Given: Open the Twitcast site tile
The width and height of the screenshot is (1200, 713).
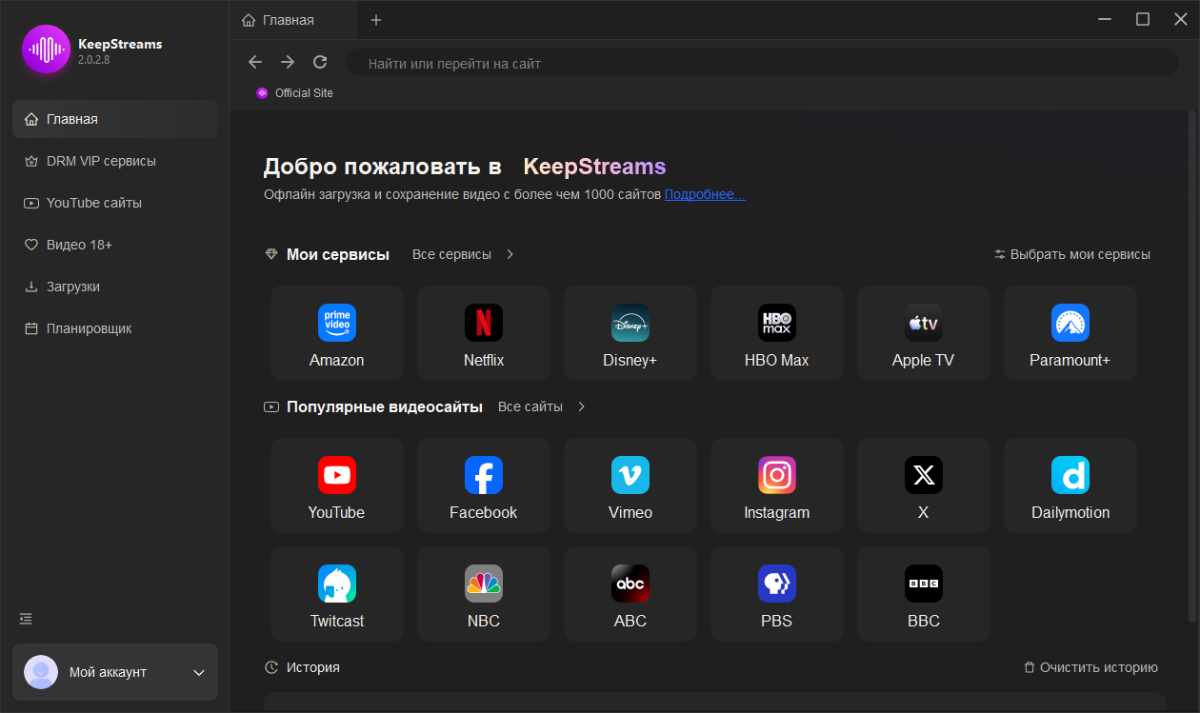Looking at the screenshot, I should tap(337, 594).
